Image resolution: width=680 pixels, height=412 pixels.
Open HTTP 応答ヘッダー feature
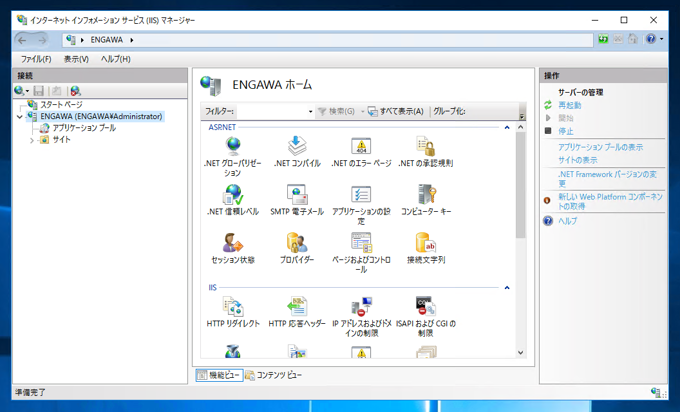tap(297, 312)
